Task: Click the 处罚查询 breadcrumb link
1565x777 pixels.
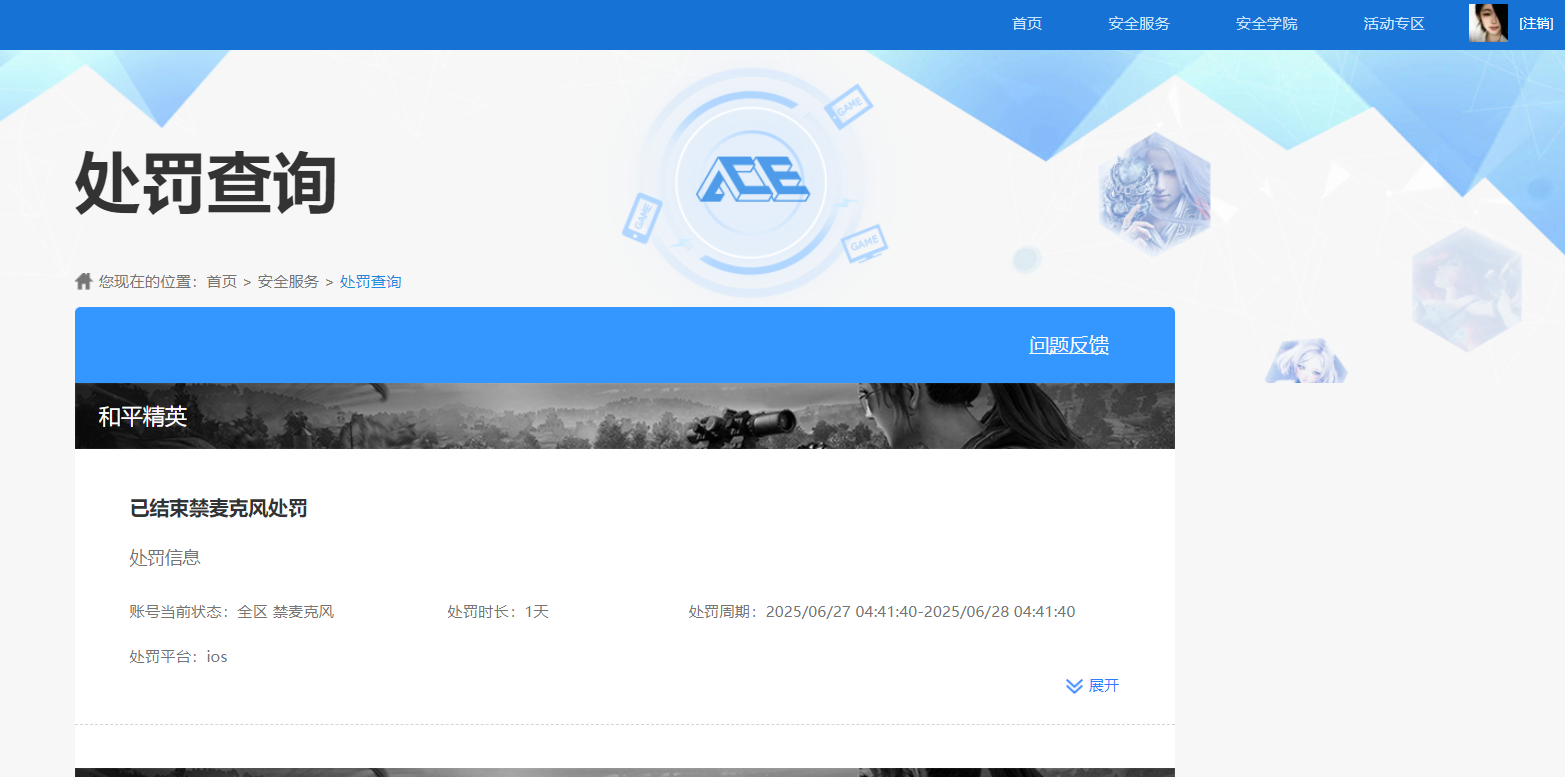Action: click(370, 281)
